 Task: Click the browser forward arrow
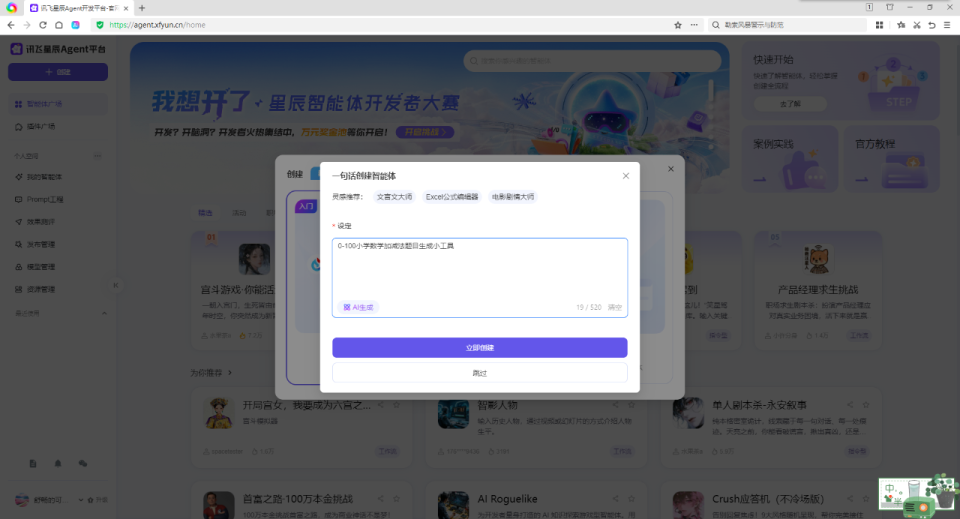tap(26, 25)
